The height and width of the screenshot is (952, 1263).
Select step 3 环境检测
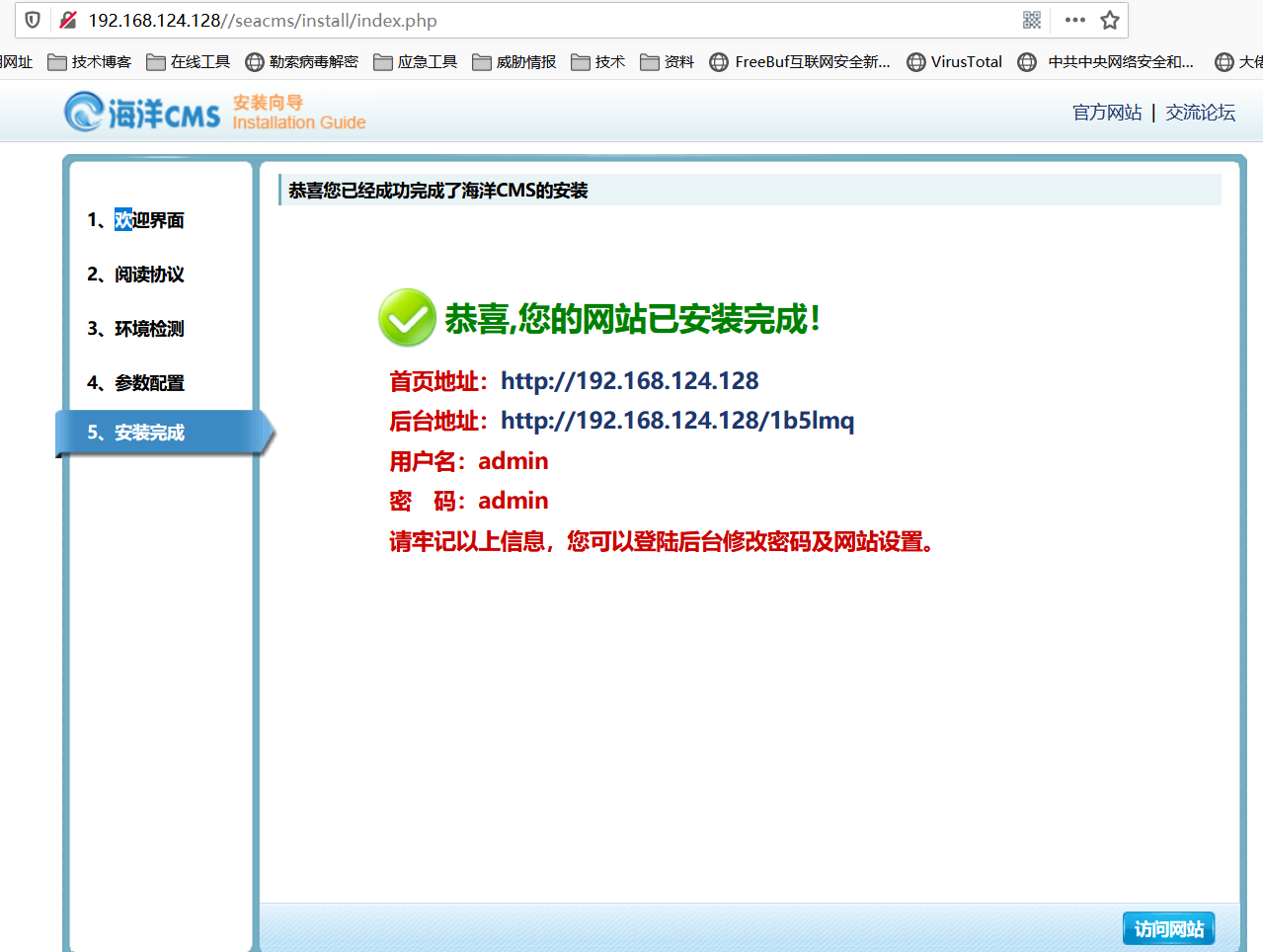coord(136,328)
